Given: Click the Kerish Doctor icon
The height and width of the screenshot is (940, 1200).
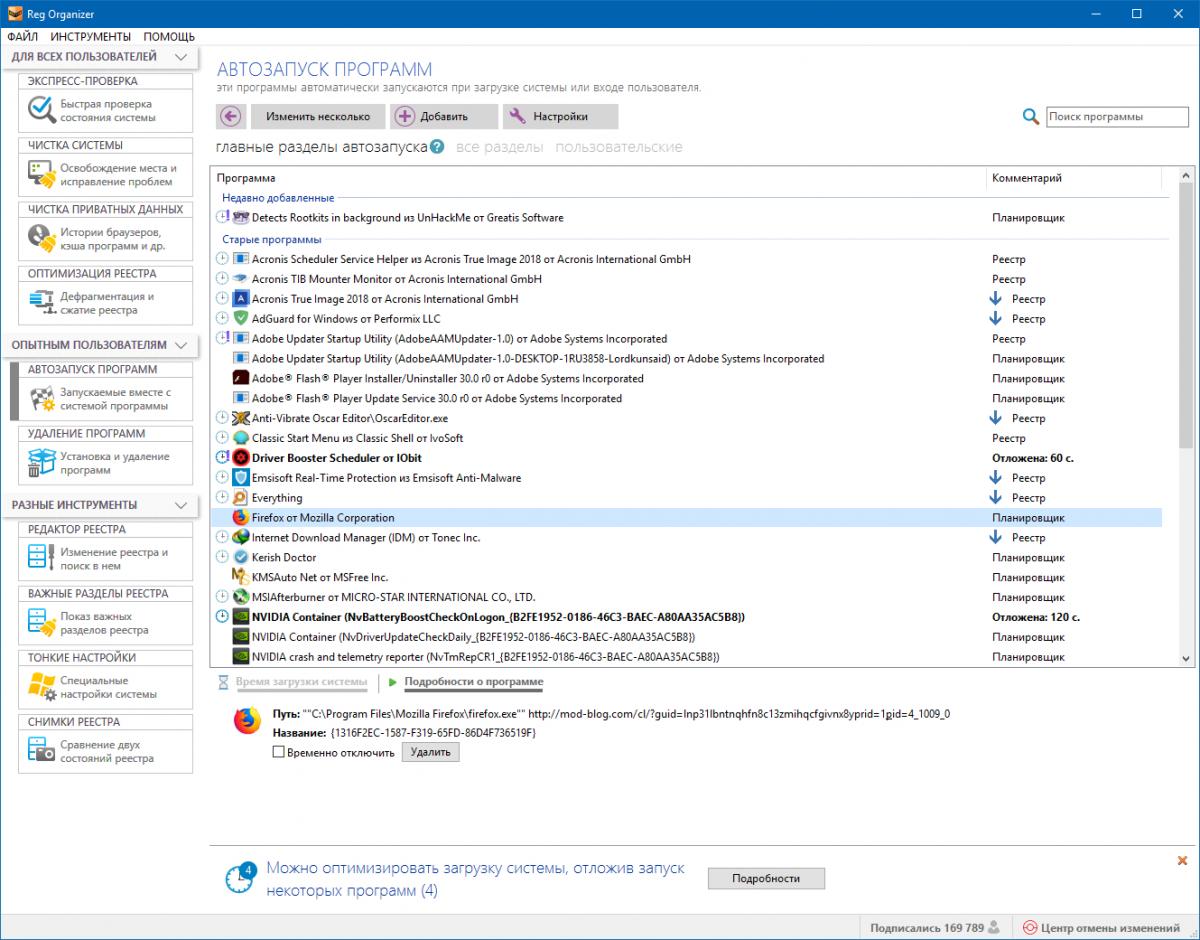Looking at the screenshot, I should 240,558.
